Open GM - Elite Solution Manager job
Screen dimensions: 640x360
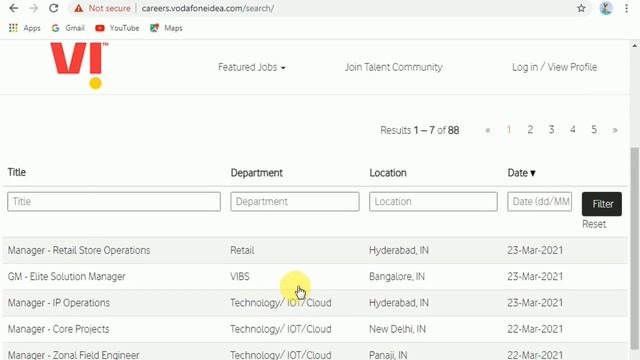(67, 276)
